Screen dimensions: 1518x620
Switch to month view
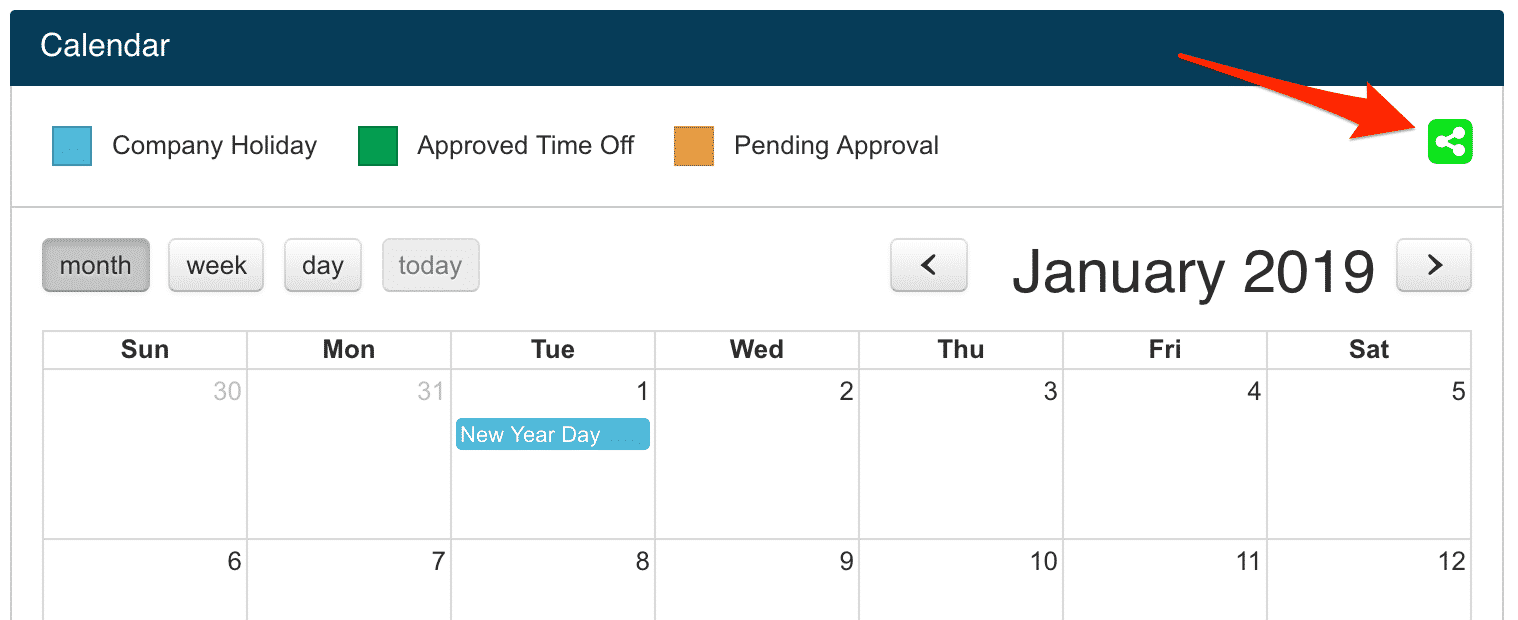tap(95, 265)
